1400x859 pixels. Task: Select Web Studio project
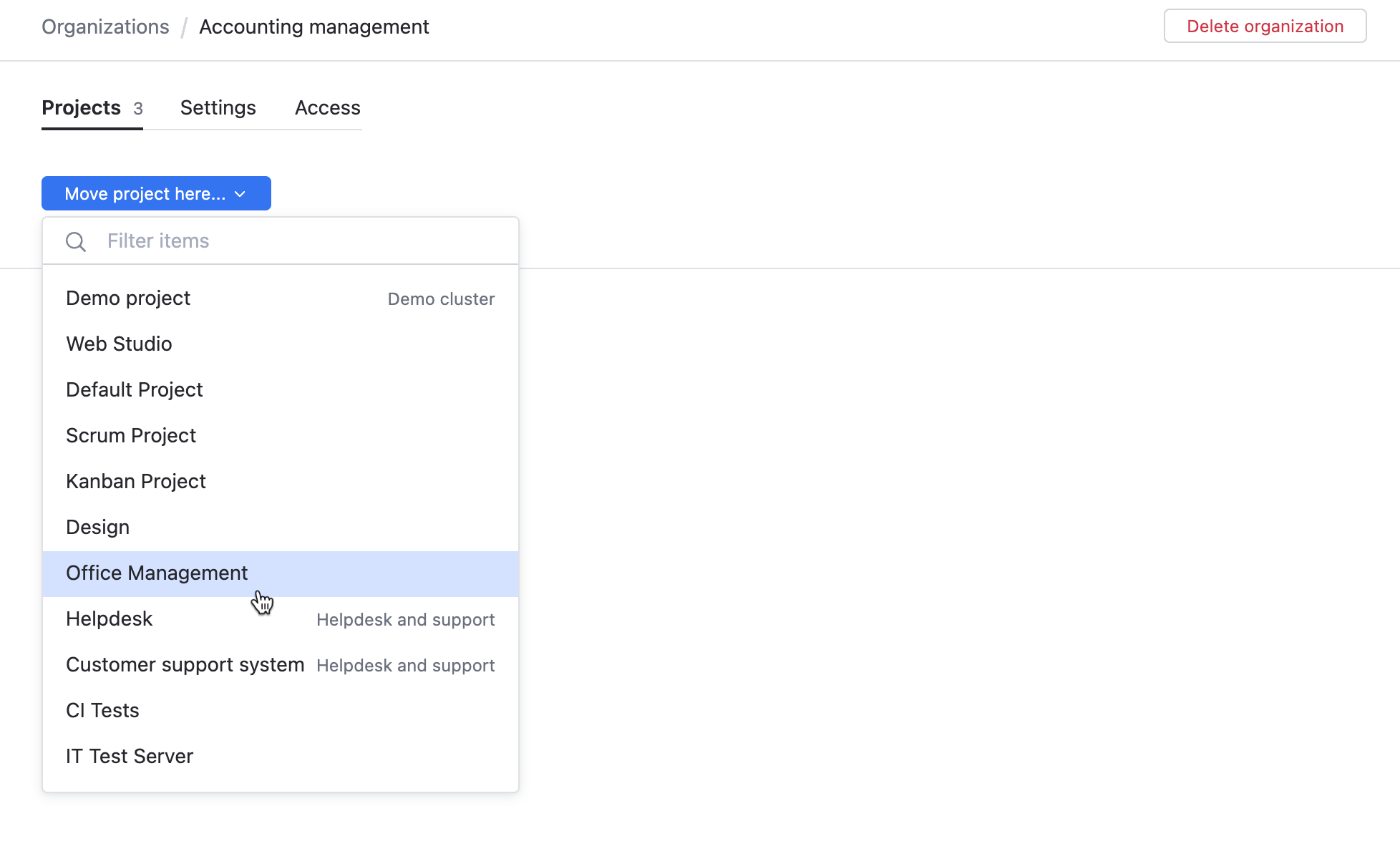pyautogui.click(x=119, y=344)
